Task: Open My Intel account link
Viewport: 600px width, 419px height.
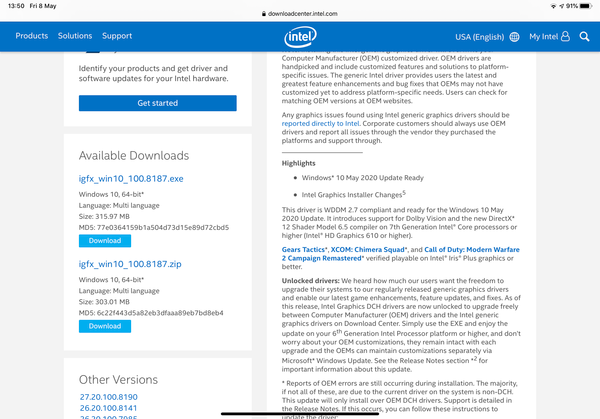Action: [543, 37]
